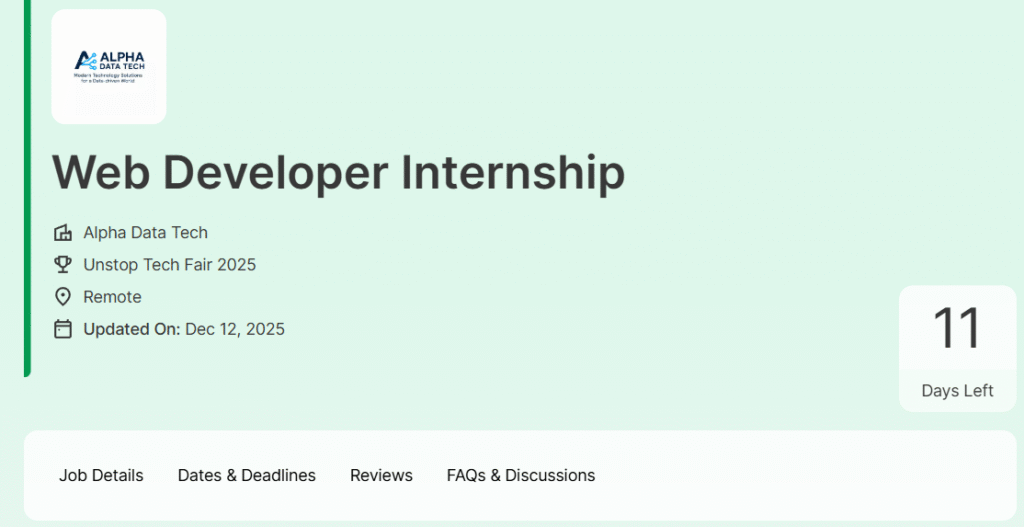
Task: Go to the Reviews tab
Action: click(381, 476)
